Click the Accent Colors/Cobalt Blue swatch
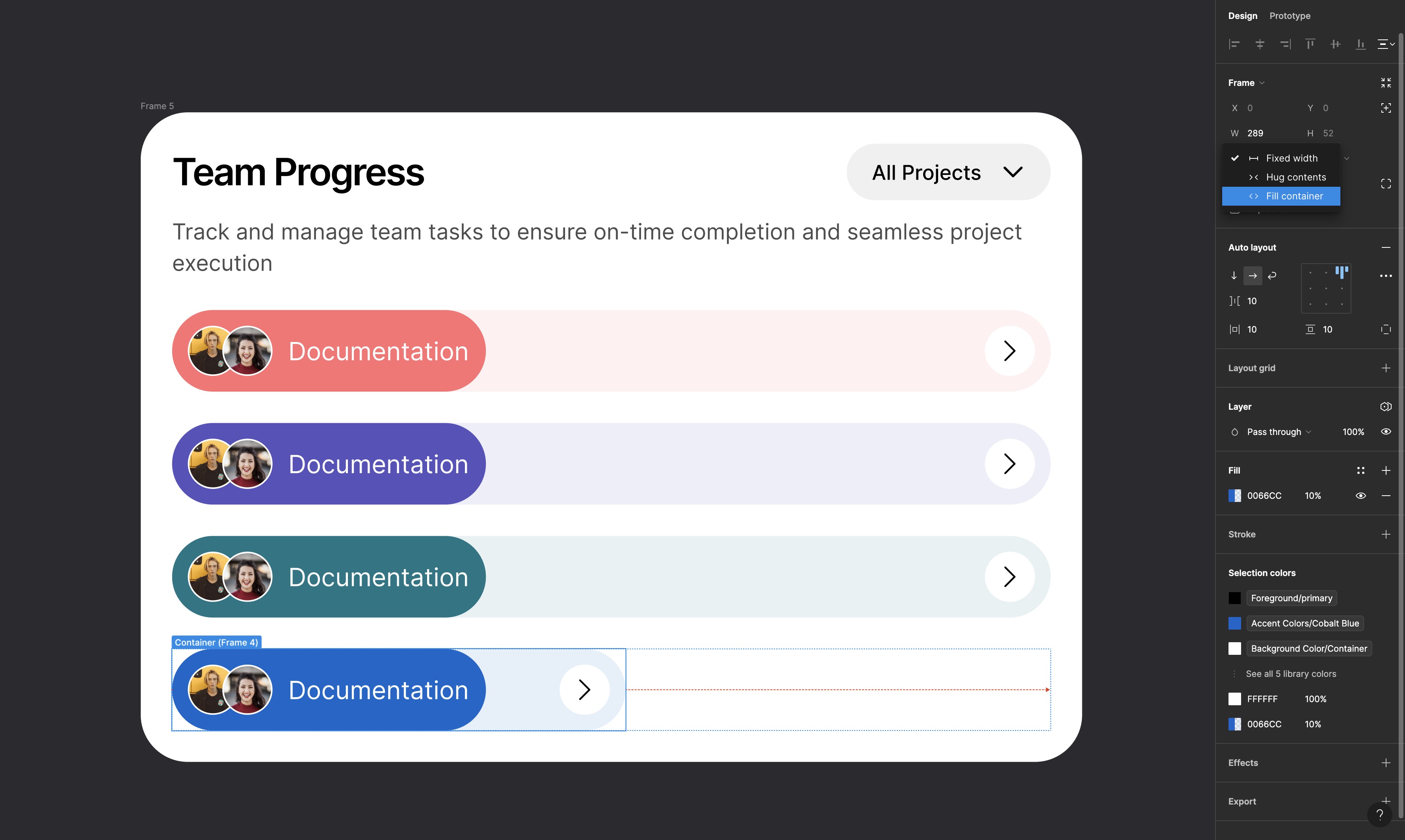1405x840 pixels. point(1235,623)
